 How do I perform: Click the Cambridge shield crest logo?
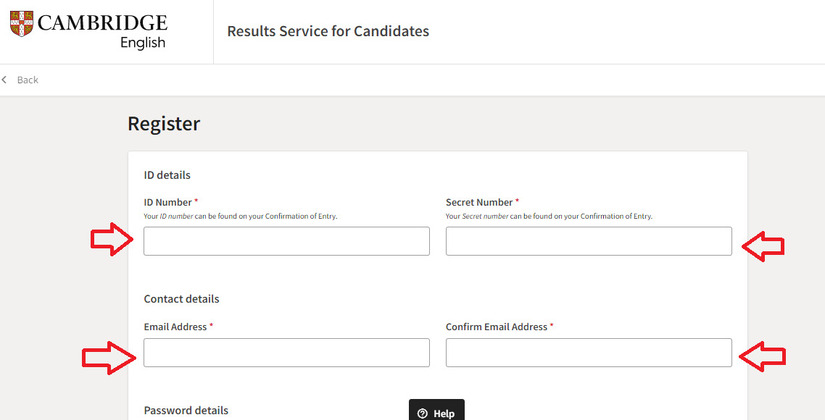click(21, 23)
